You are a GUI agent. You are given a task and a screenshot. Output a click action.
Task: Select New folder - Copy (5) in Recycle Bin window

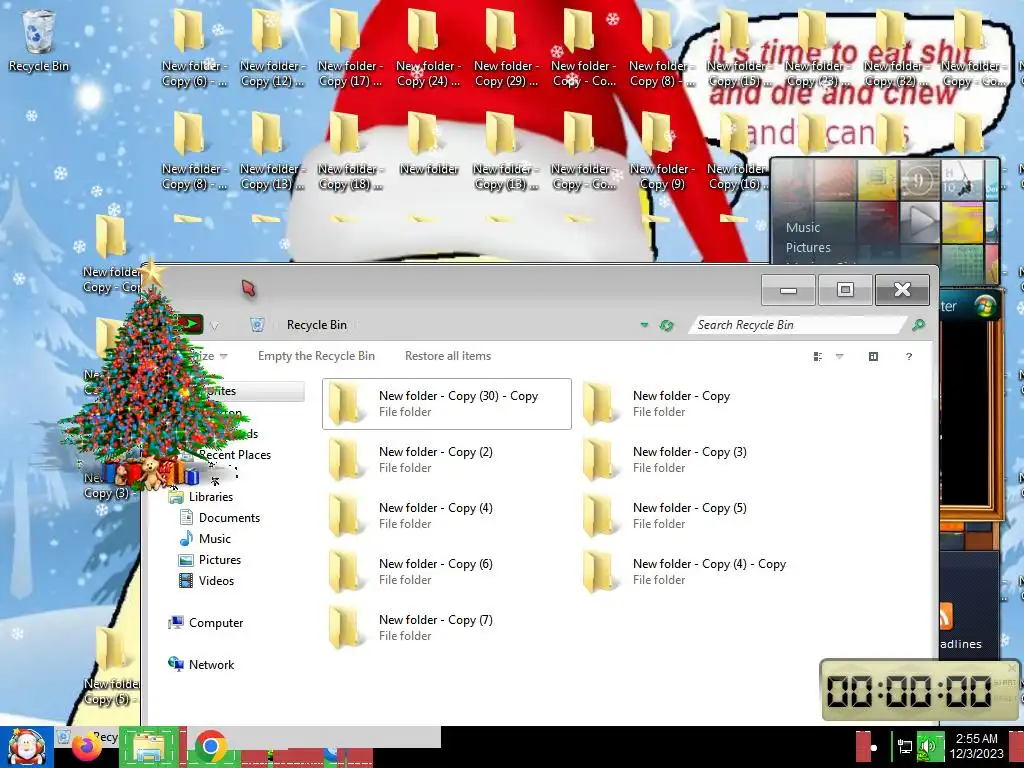701,515
